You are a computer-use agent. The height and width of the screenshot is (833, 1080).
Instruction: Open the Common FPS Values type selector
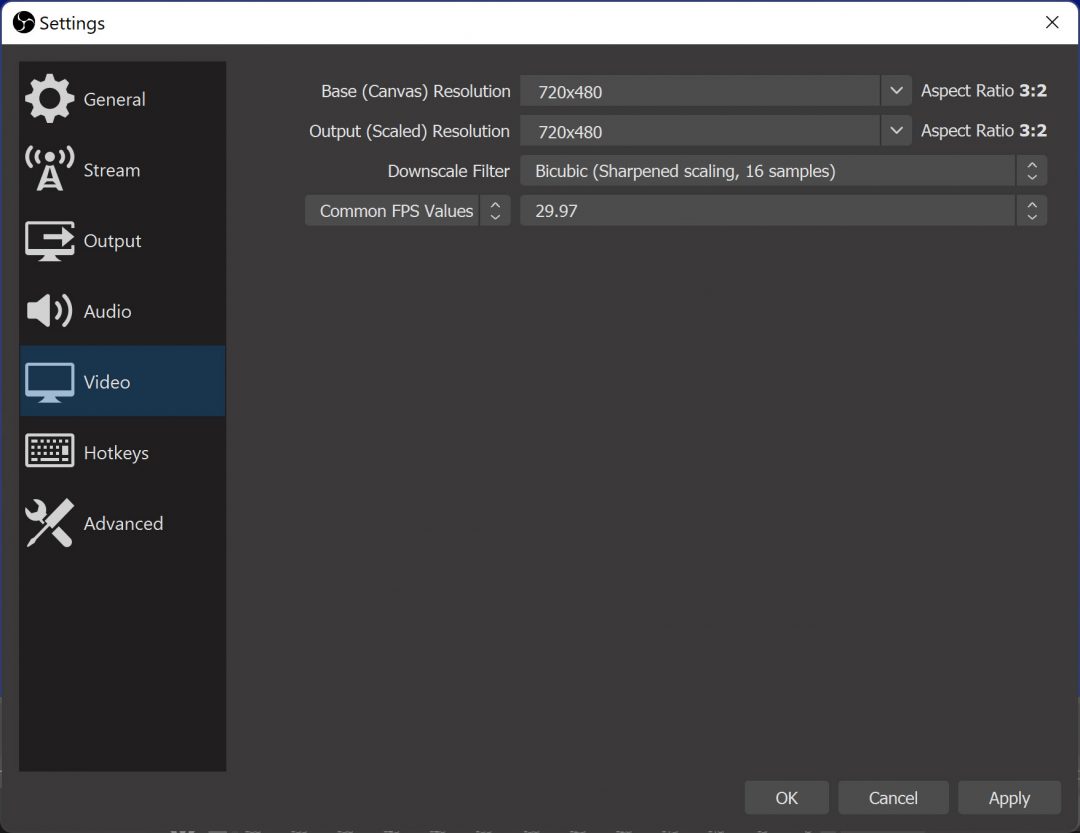click(407, 211)
